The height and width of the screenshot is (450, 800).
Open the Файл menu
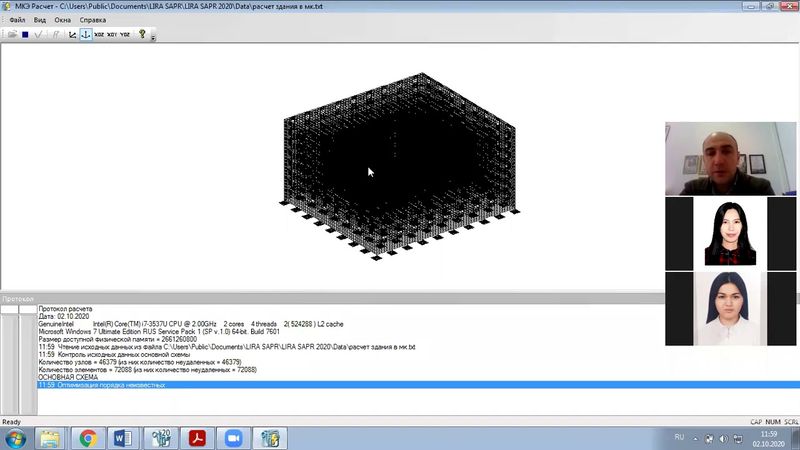point(17,20)
